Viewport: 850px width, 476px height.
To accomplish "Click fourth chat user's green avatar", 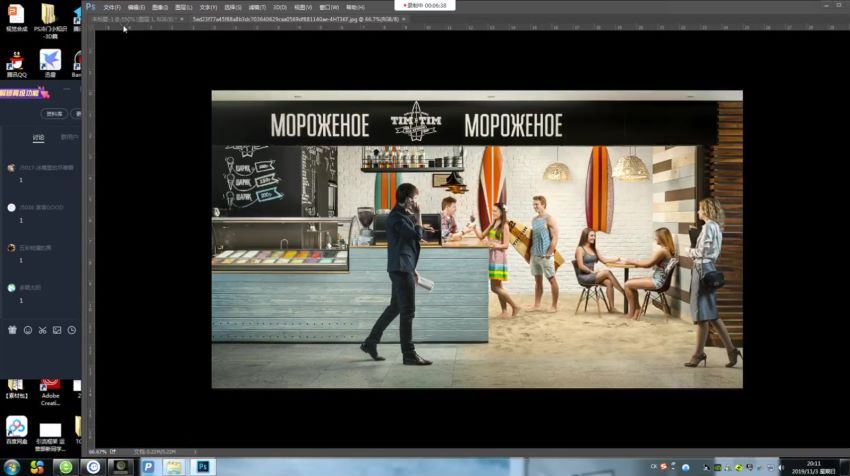I will tap(11, 288).
